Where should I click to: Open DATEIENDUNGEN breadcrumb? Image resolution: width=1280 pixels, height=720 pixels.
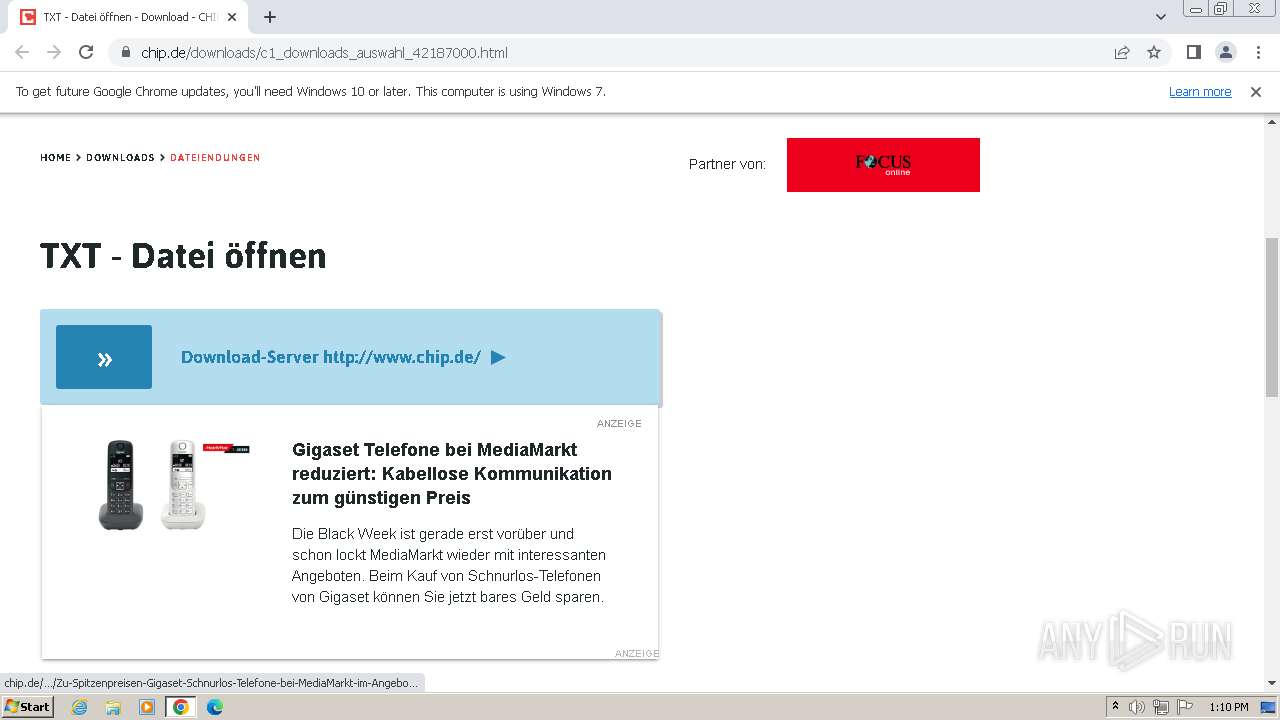click(215, 157)
